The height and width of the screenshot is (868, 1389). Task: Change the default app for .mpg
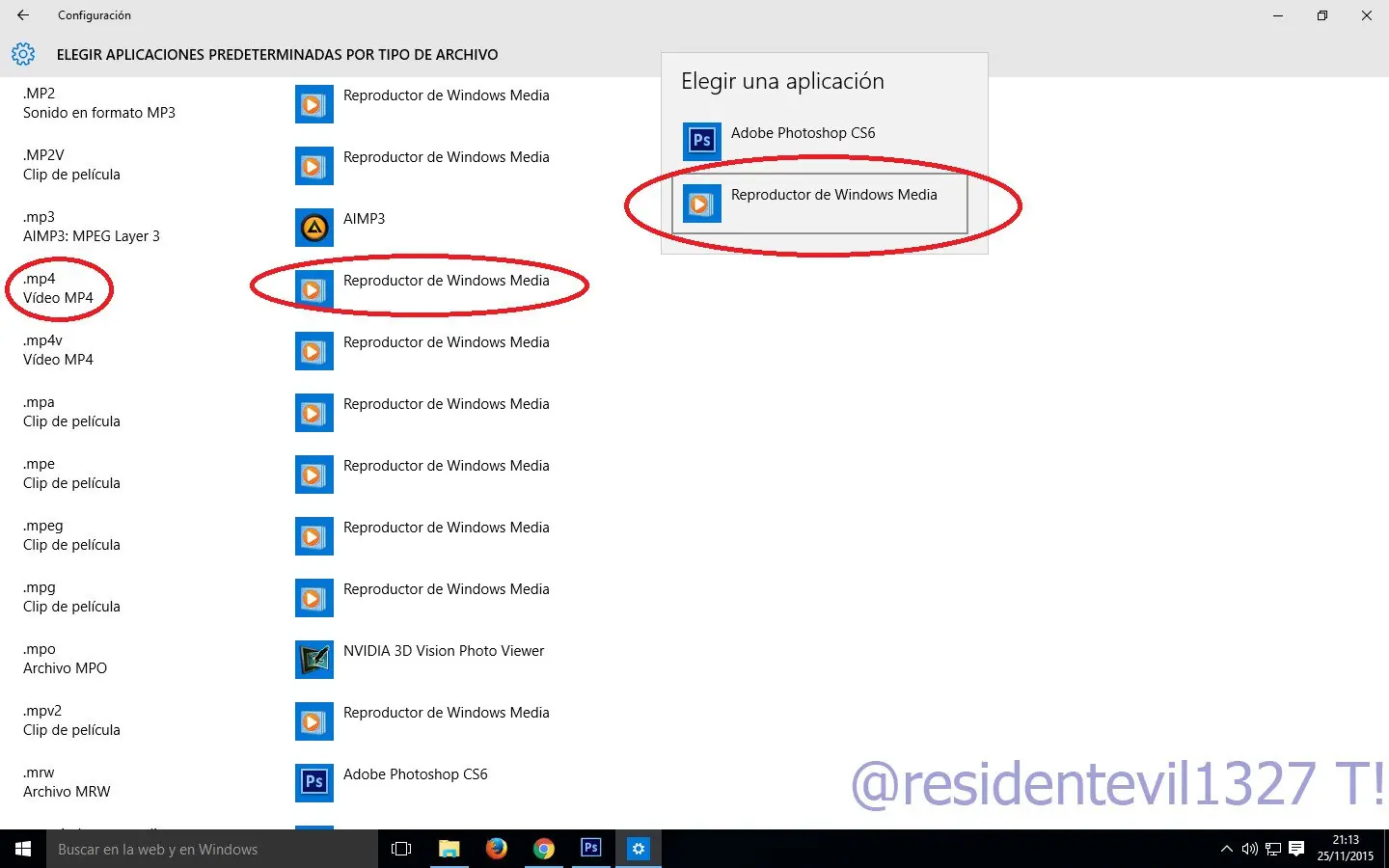[422, 598]
